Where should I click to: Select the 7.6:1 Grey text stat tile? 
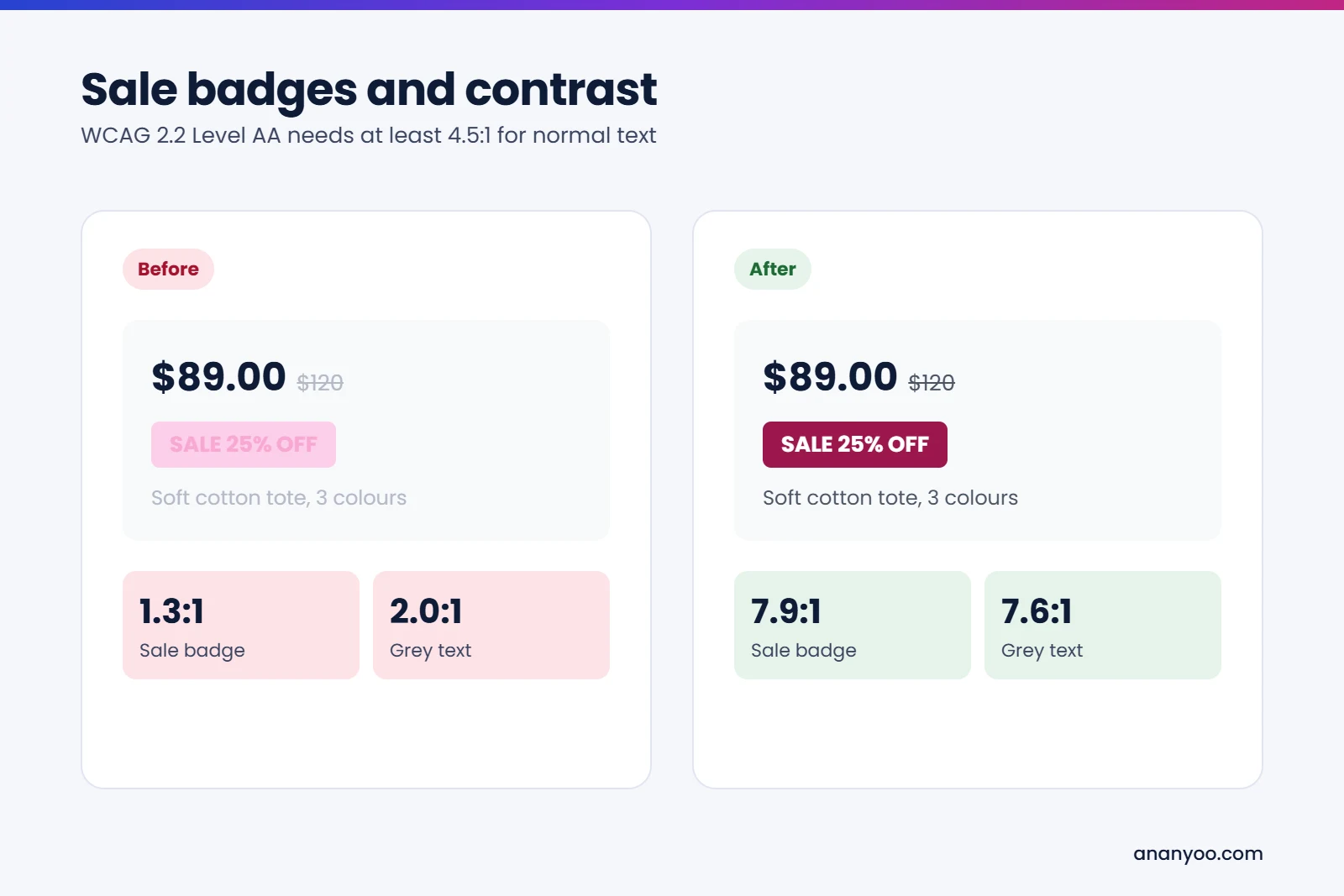tap(1103, 625)
